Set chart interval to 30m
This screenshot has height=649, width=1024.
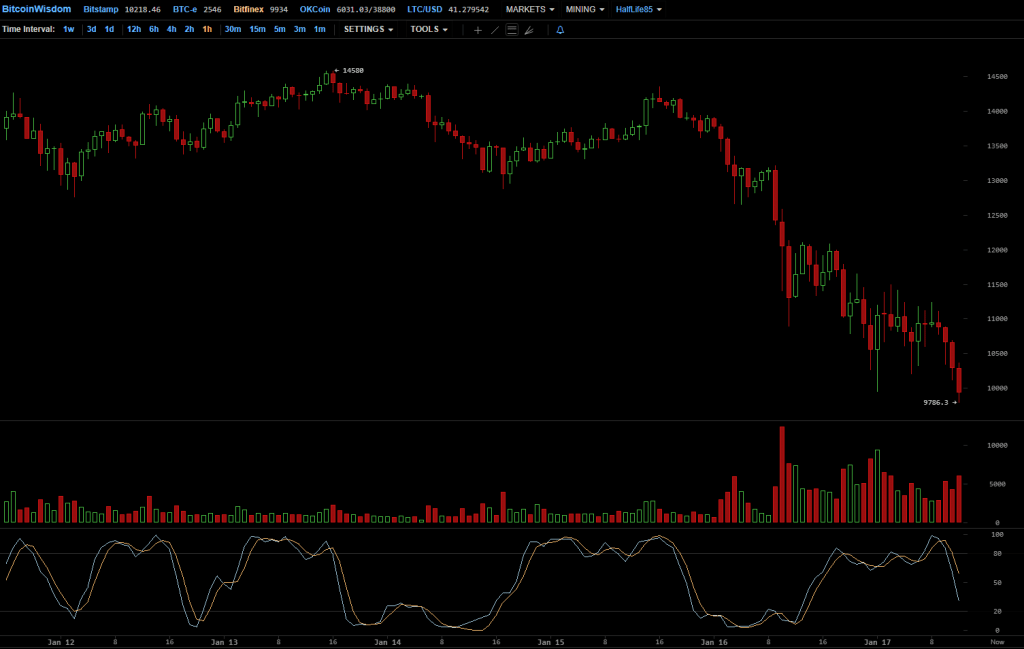(x=232, y=29)
